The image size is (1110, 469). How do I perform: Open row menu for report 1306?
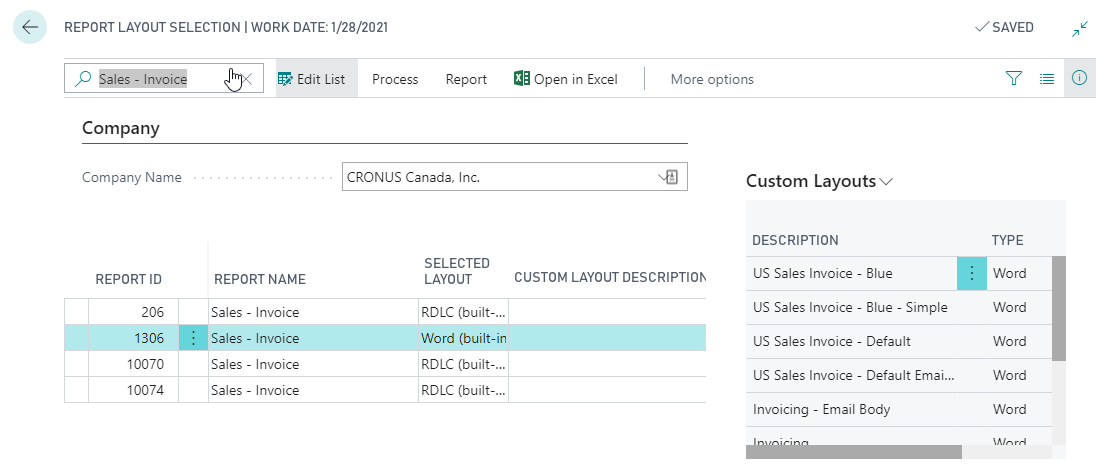tap(193, 338)
